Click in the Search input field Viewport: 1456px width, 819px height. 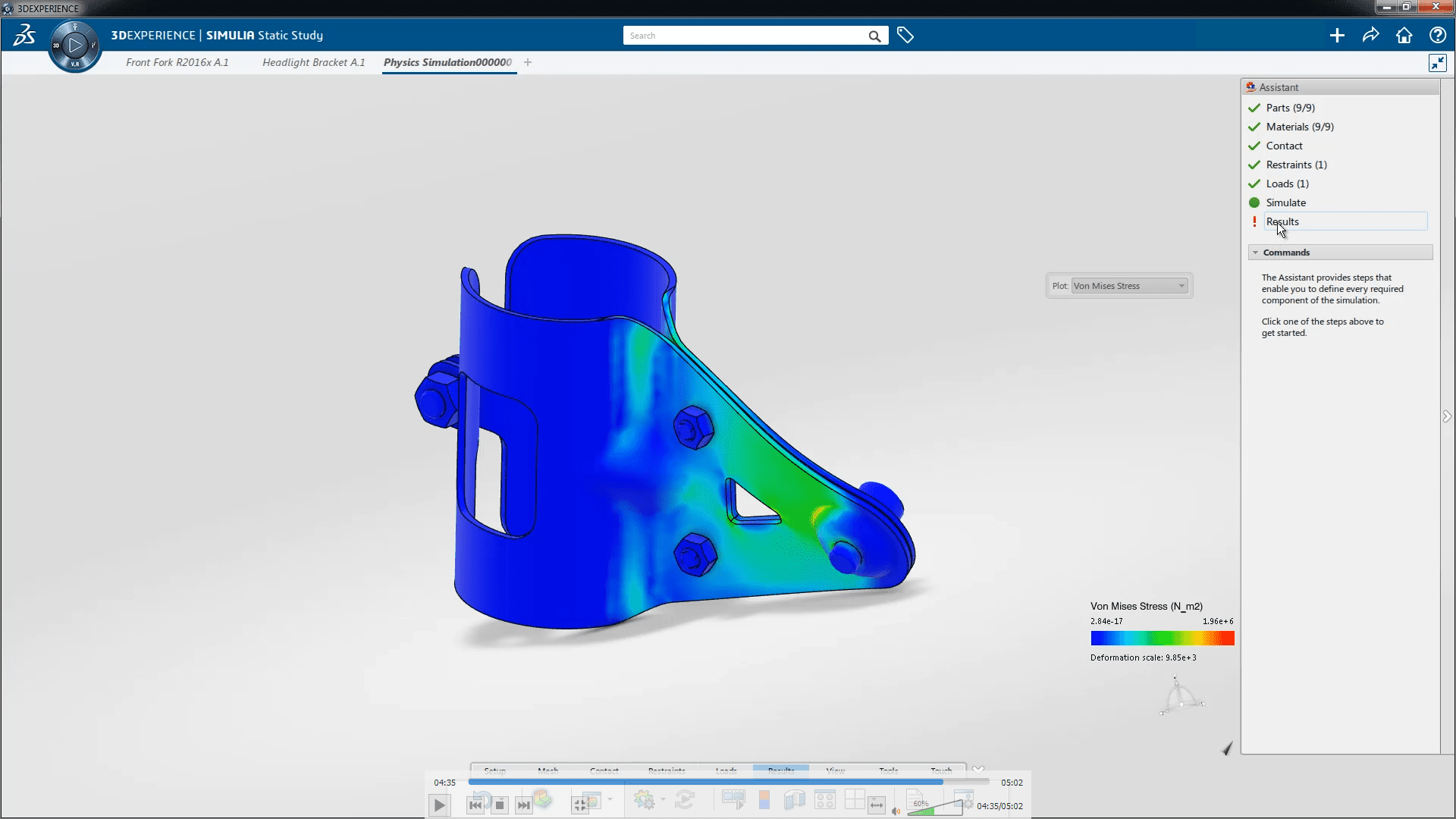pos(743,36)
